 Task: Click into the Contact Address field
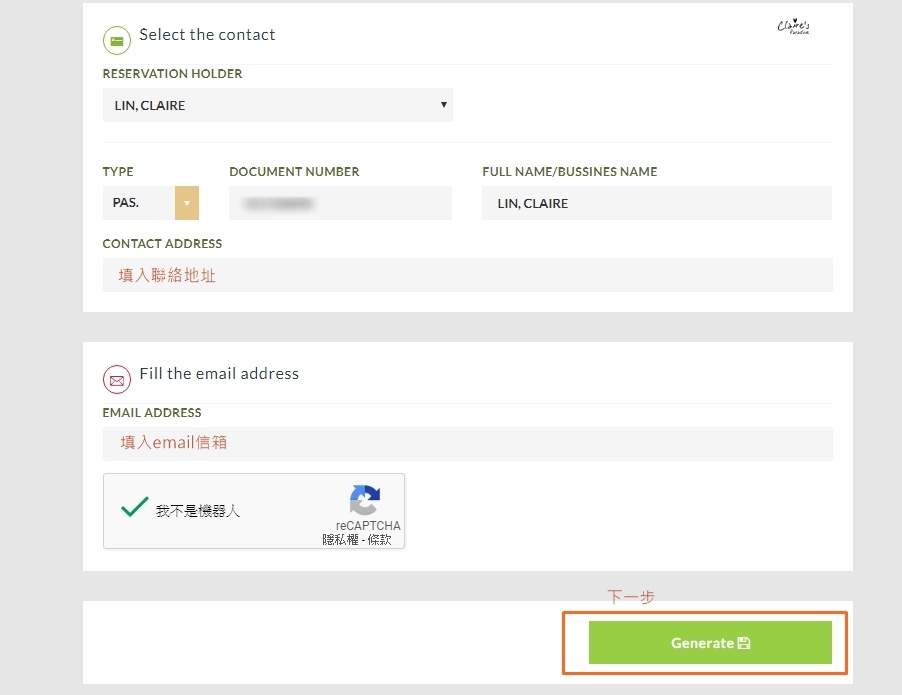(x=467, y=275)
